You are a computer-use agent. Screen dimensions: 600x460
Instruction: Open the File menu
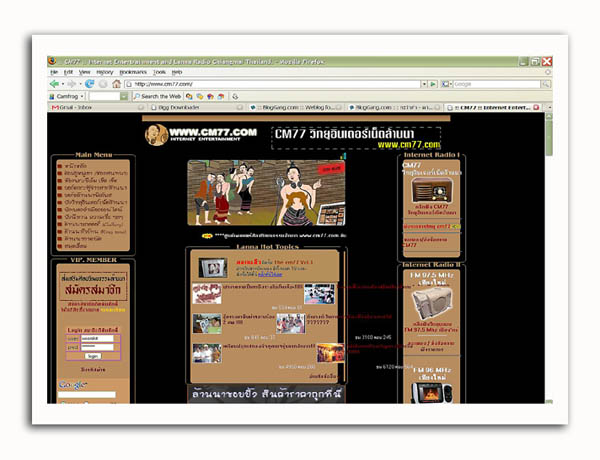click(54, 72)
